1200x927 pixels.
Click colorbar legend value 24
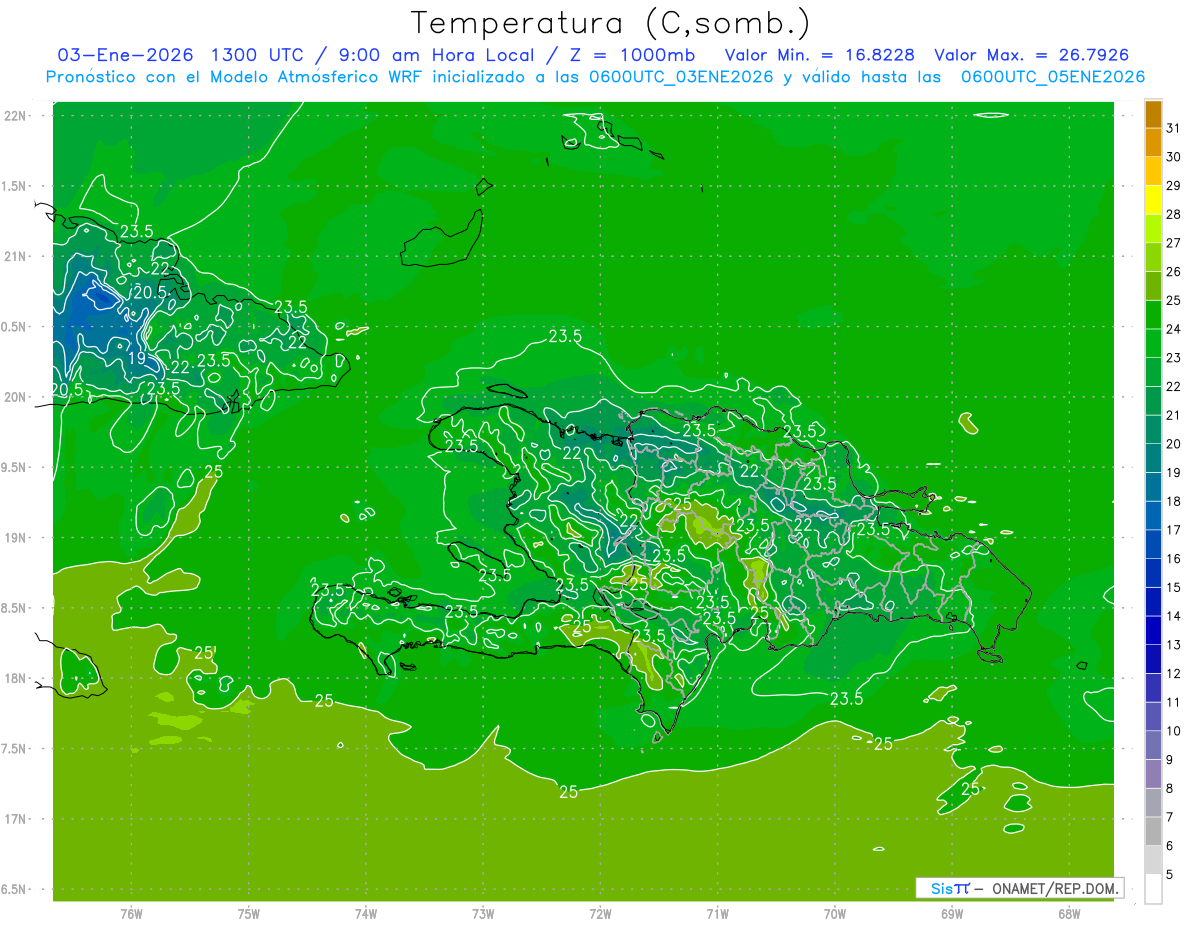click(1173, 329)
